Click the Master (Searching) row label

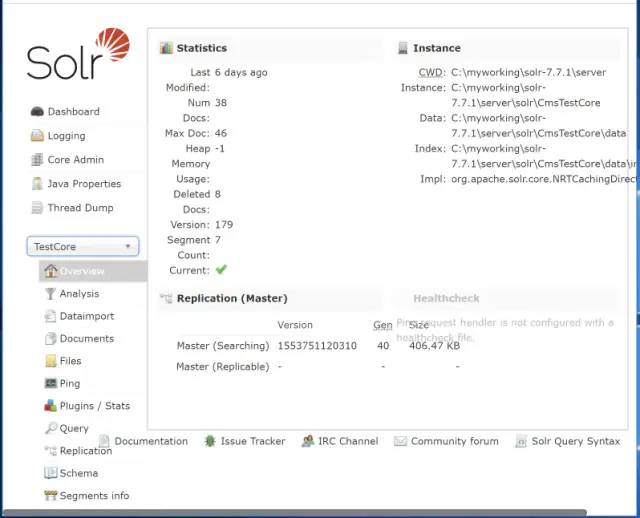click(223, 346)
